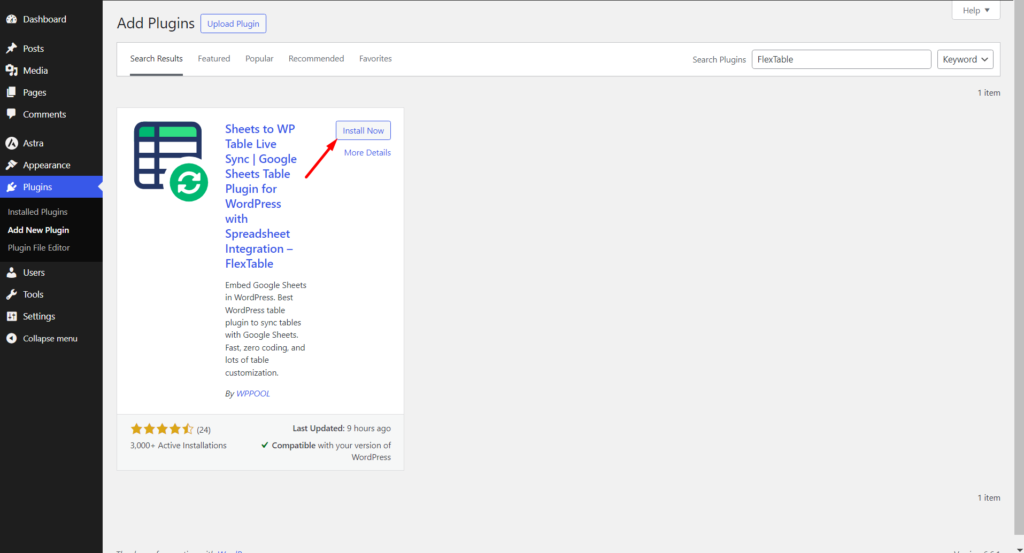Screen dimensions: 1024x553
Task: Click the '(24)' rating count
Action: pos(204,430)
